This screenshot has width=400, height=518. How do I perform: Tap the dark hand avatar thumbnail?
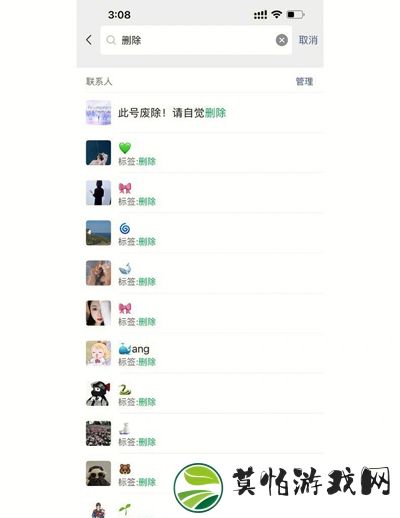click(98, 153)
